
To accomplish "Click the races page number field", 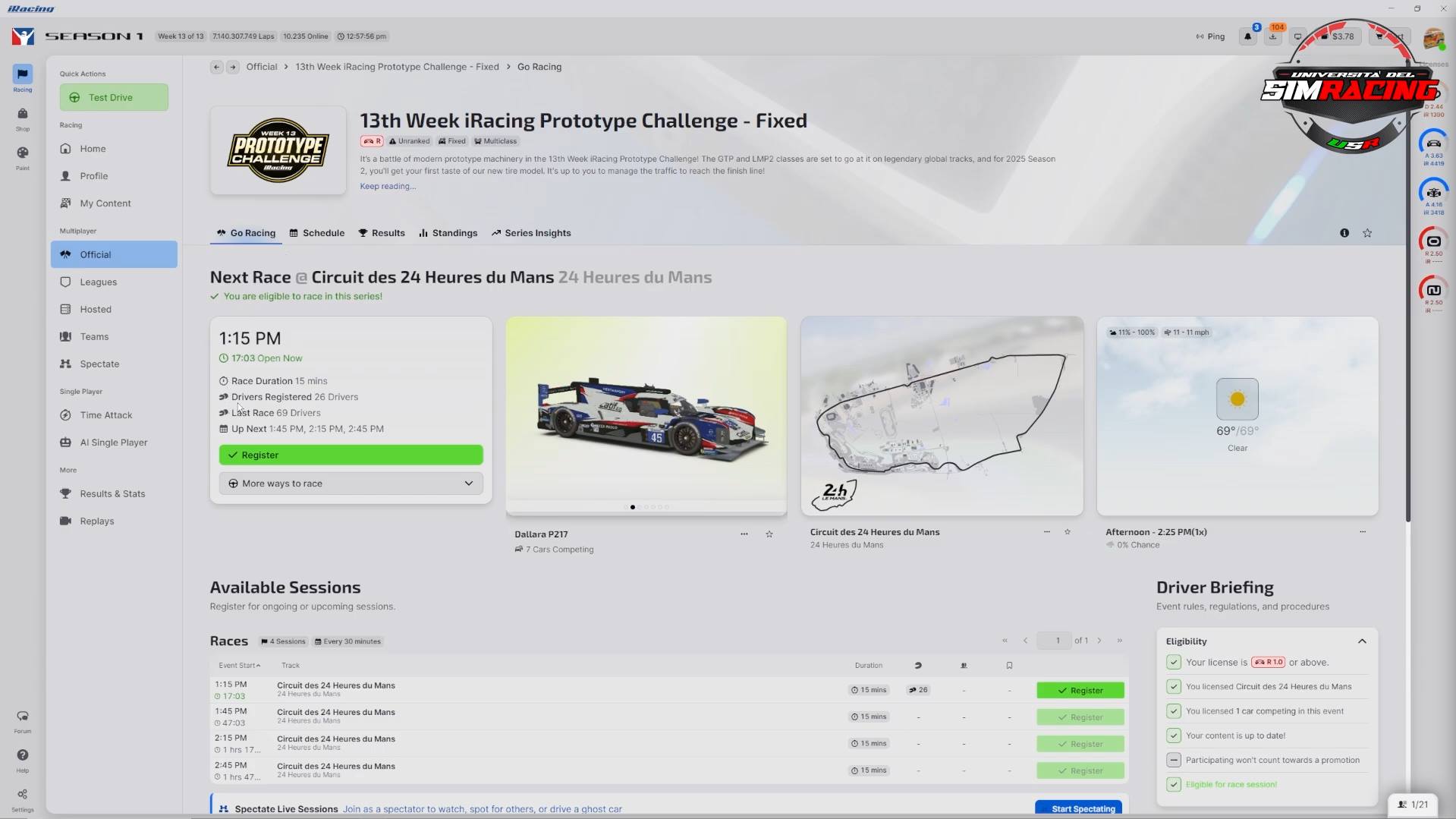I will [x=1058, y=641].
